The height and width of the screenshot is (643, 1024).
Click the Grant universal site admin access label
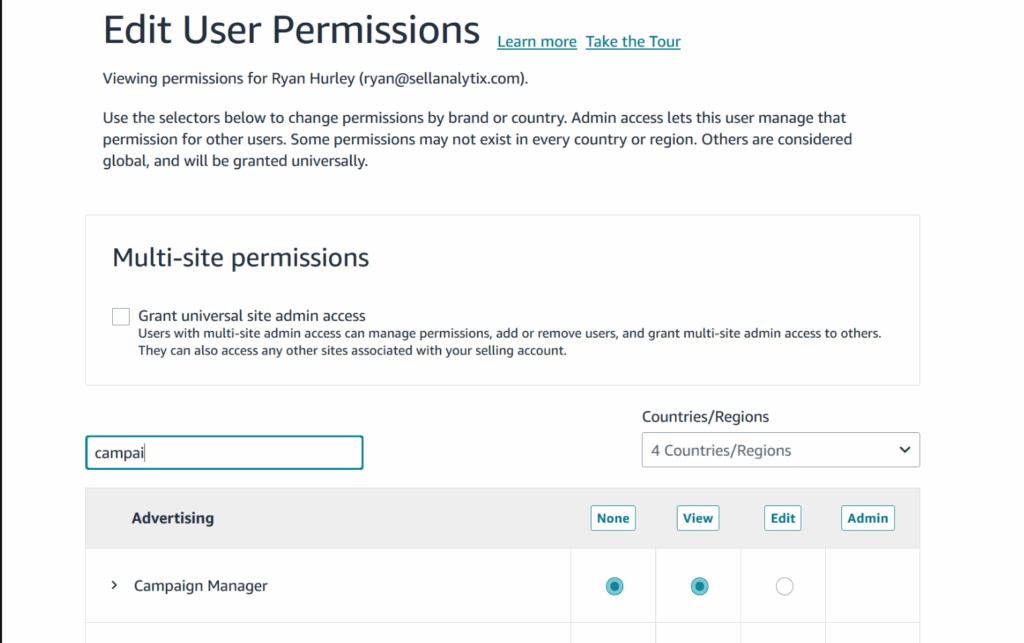[x=252, y=316]
